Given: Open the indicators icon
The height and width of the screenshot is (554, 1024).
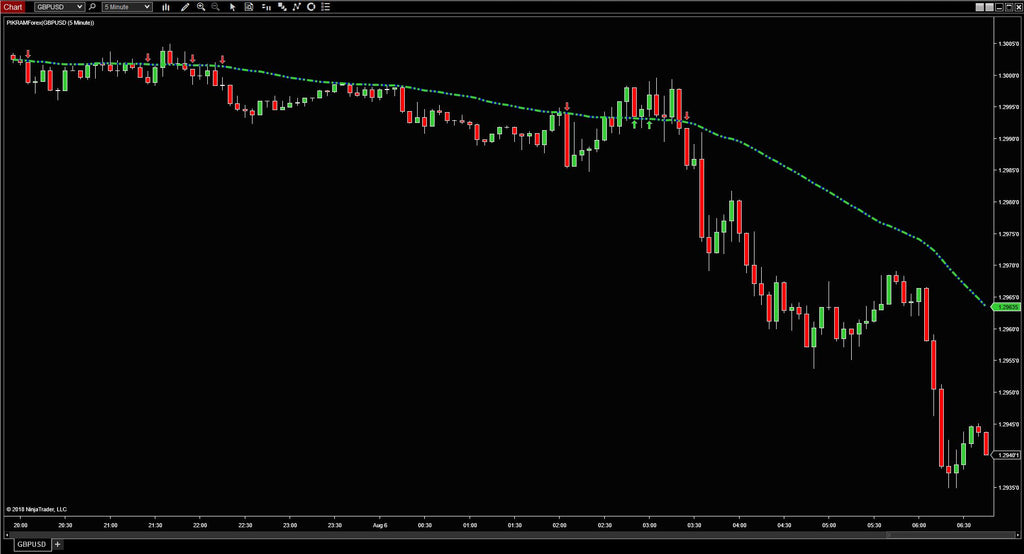Looking at the screenshot, I should pyautogui.click(x=296, y=7).
